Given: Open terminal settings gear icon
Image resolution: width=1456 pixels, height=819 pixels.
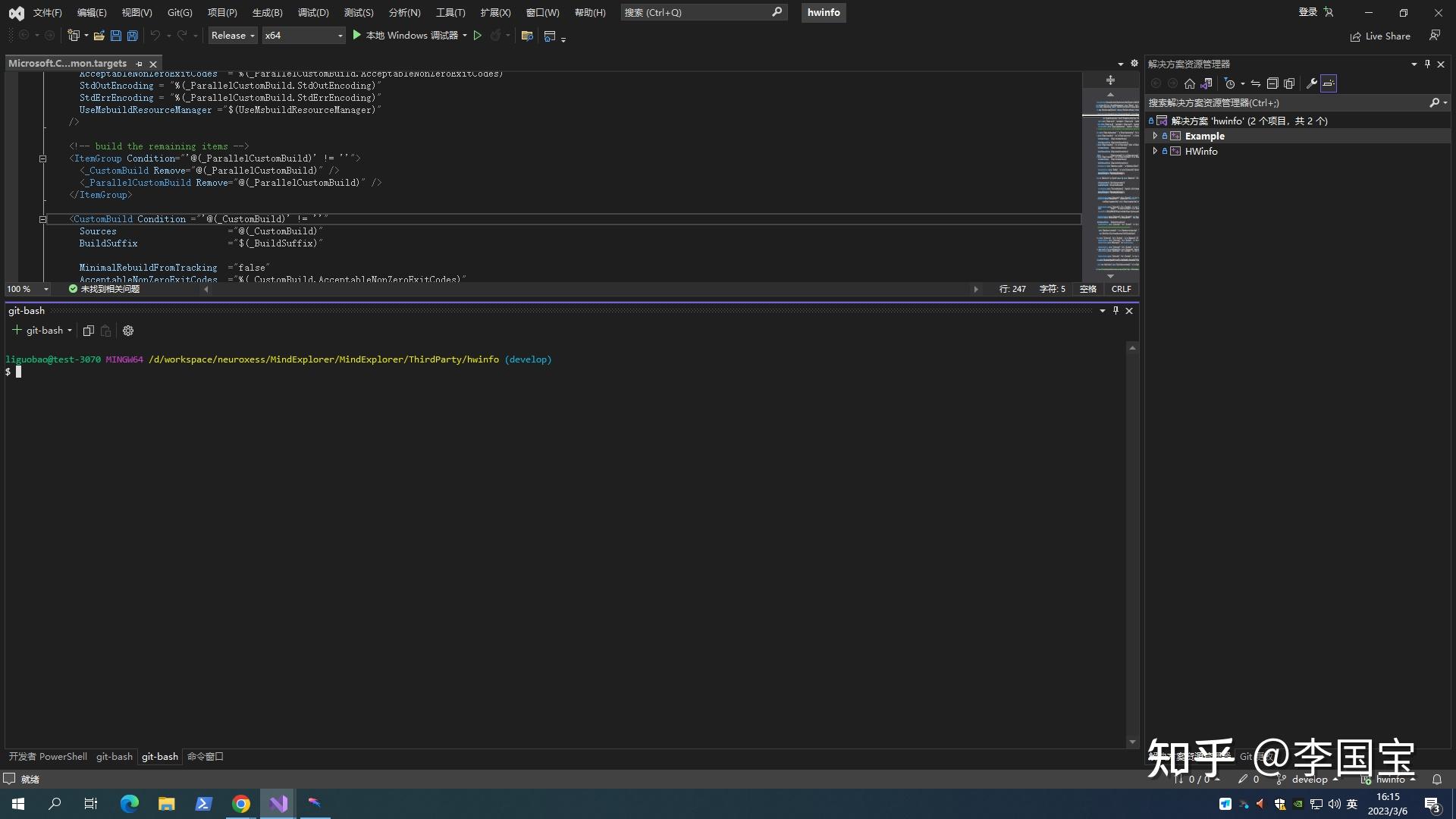Looking at the screenshot, I should [x=128, y=331].
